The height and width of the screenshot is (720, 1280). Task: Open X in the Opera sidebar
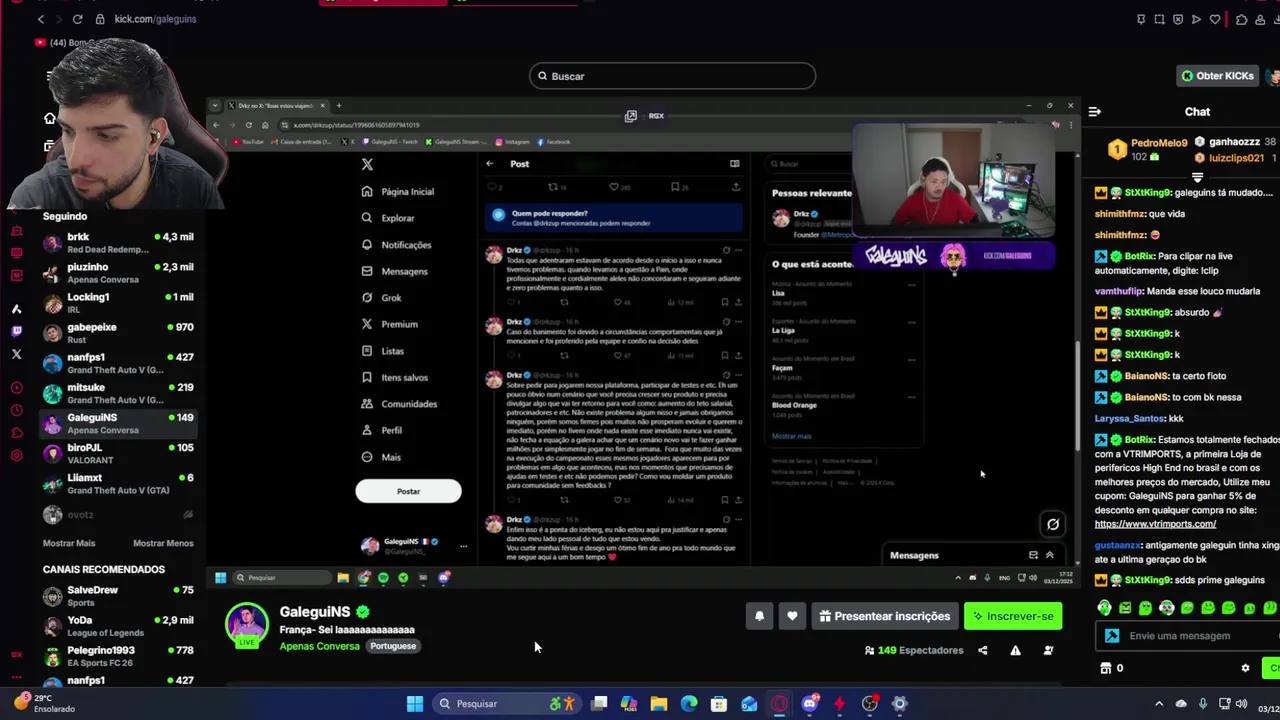coord(16,354)
